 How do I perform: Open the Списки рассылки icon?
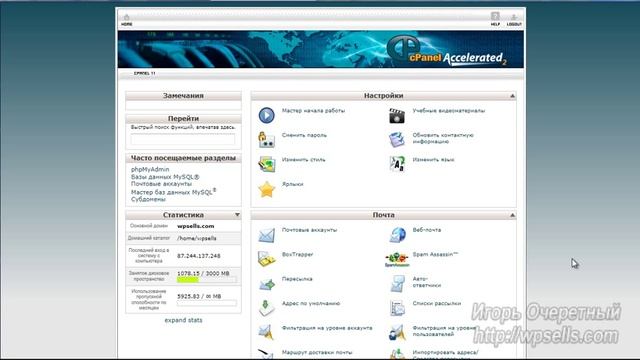pyautogui.click(x=397, y=308)
